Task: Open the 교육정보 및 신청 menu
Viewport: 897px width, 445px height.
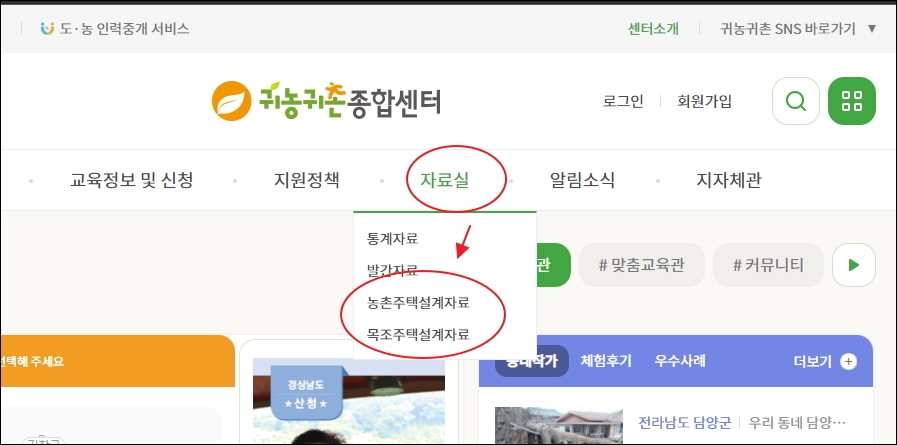Action: 132,180
